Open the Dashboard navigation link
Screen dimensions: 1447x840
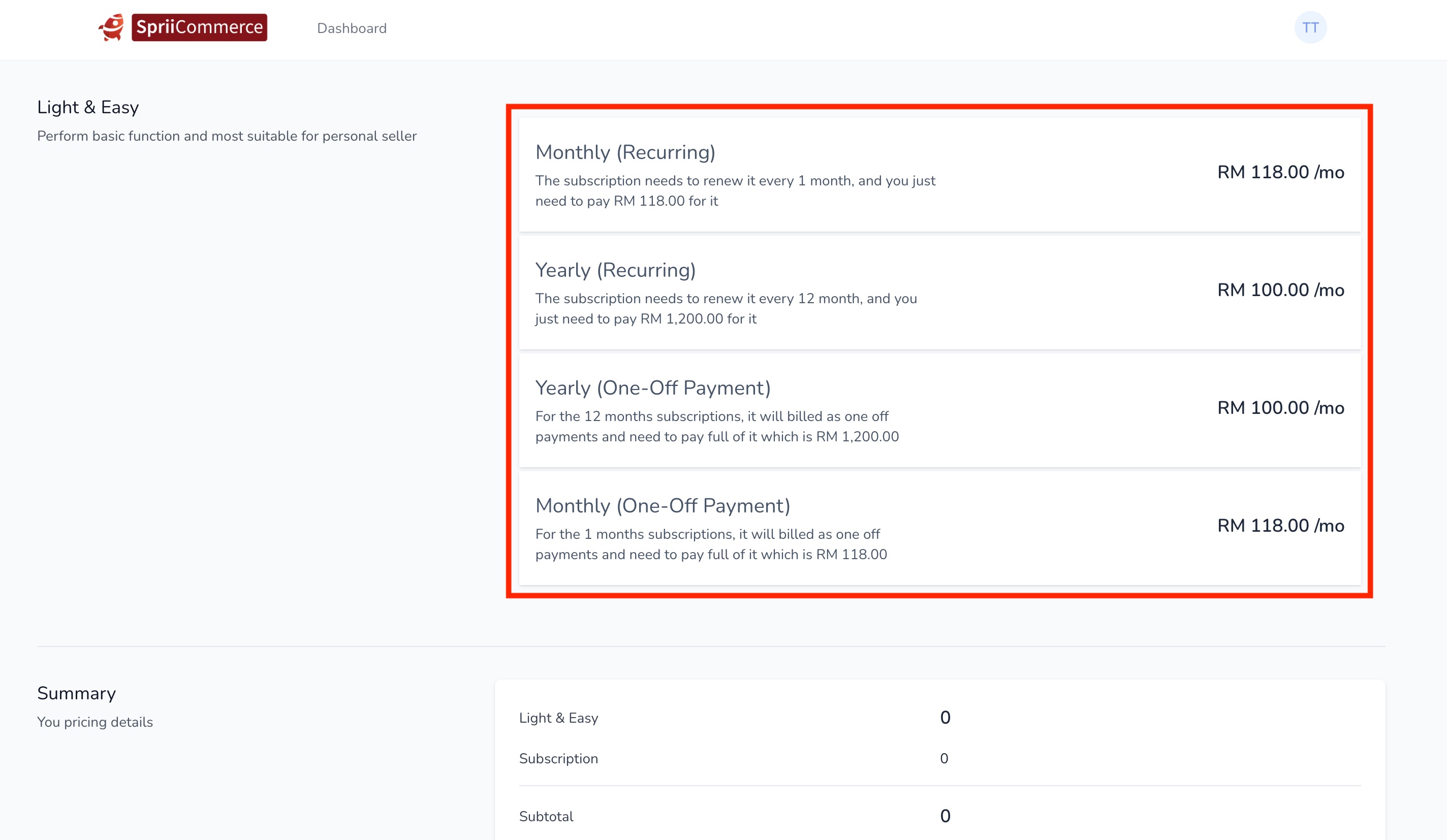click(352, 28)
